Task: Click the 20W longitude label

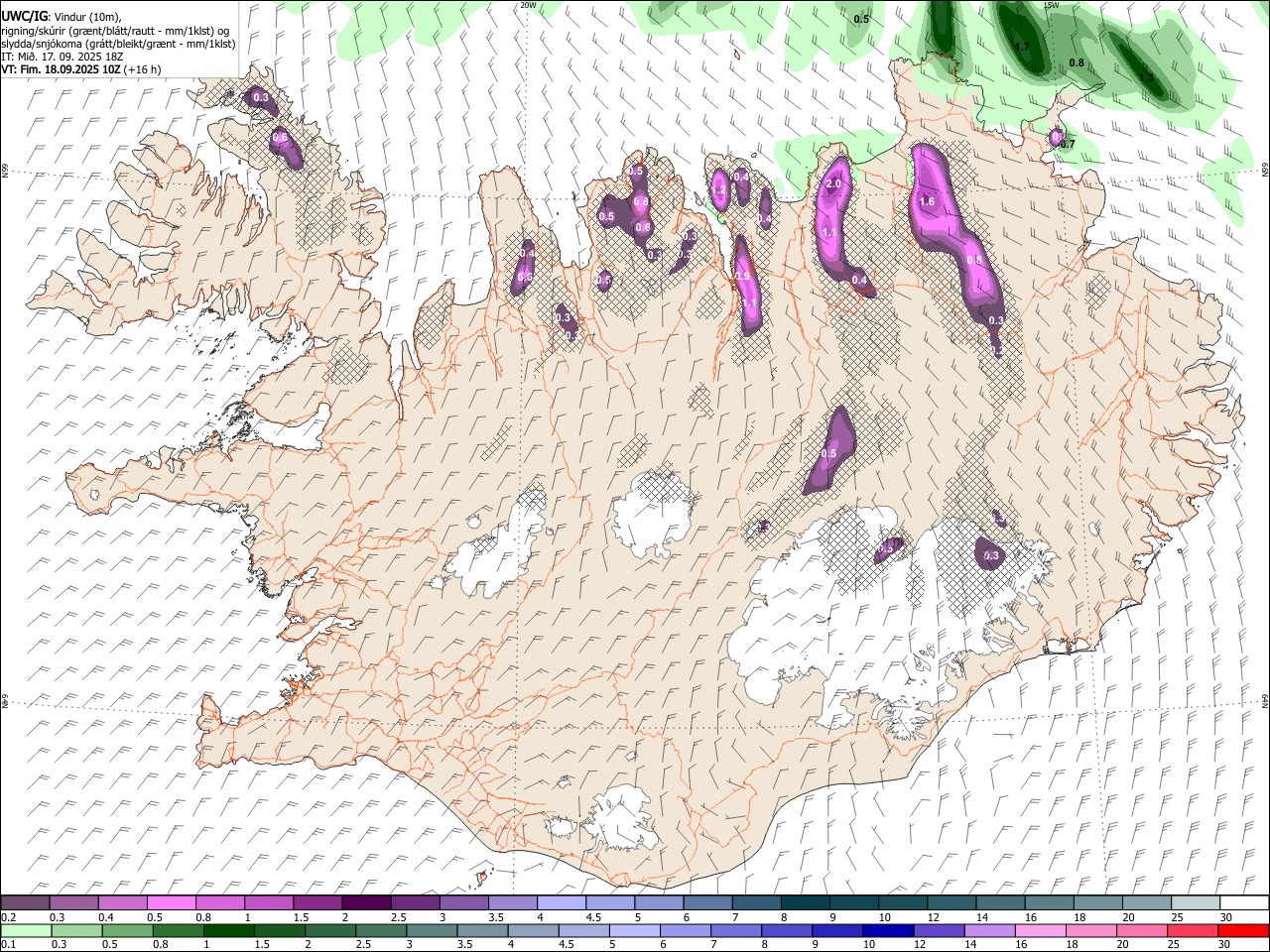Action: [x=528, y=5]
